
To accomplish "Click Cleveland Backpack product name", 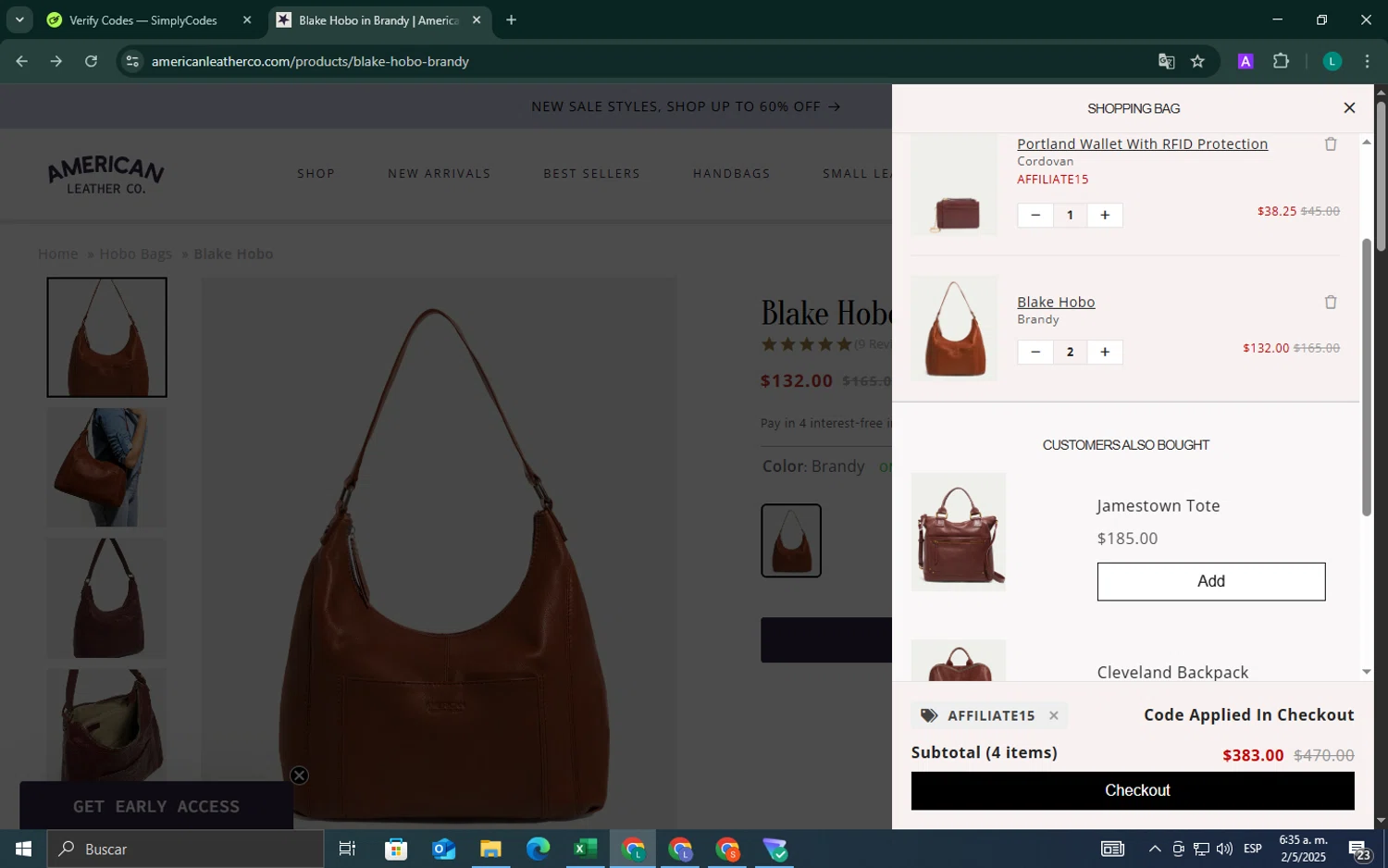I will pos(1172,673).
